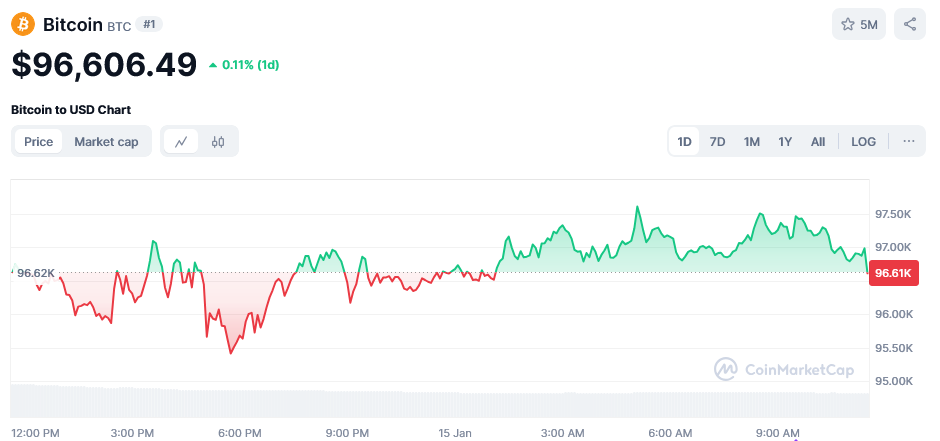The width and height of the screenshot is (940, 441).
Task: Choose the 1Y time range
Action: [x=785, y=142]
